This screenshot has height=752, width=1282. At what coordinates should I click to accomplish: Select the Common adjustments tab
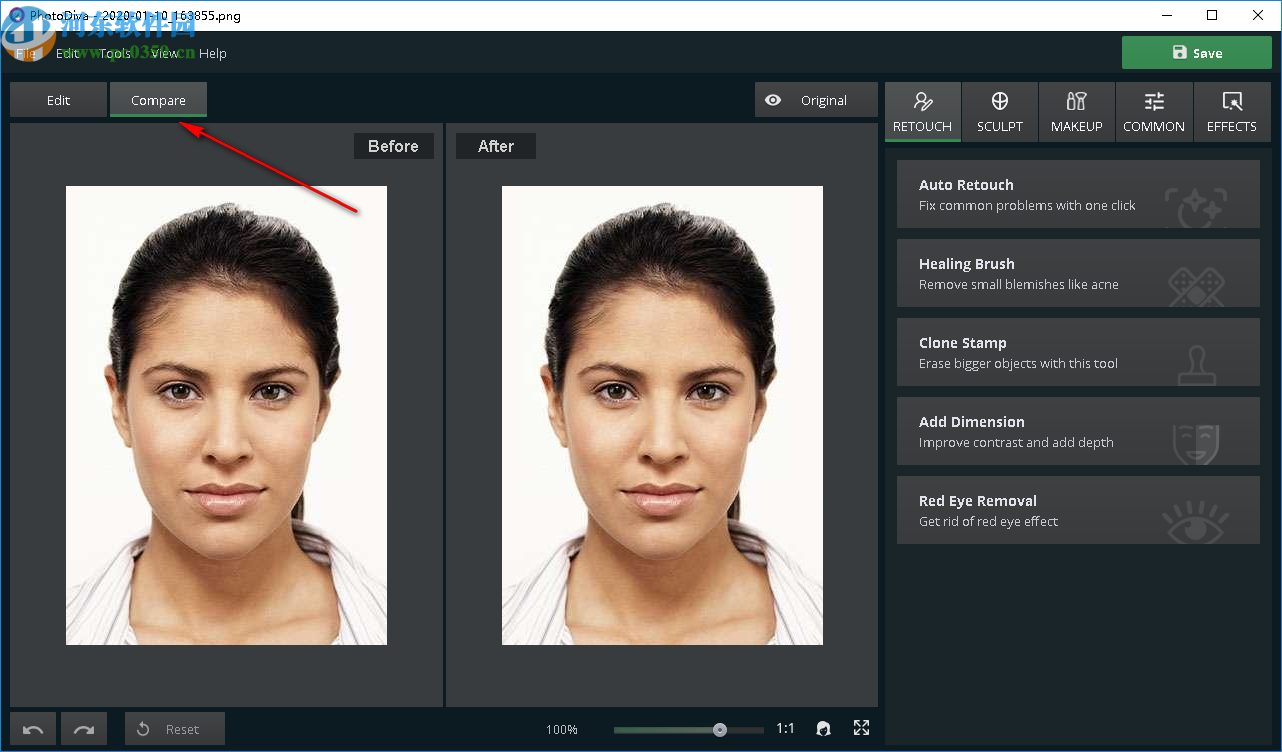(1153, 111)
